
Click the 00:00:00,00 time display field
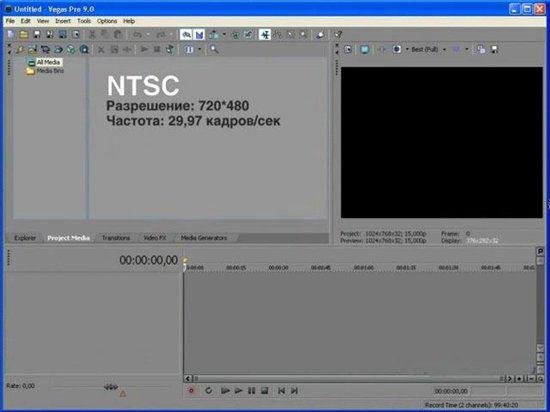(148, 260)
